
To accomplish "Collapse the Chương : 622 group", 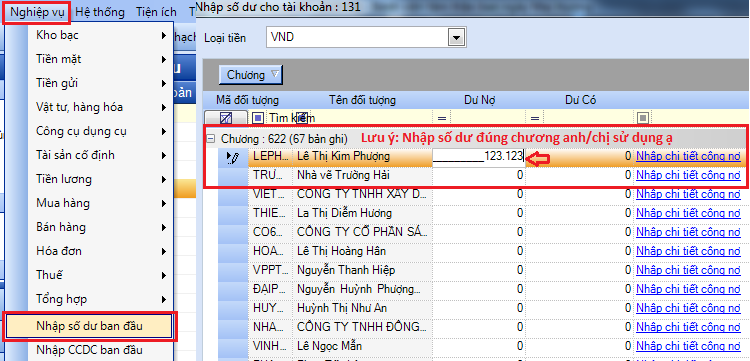I will tap(210, 139).
